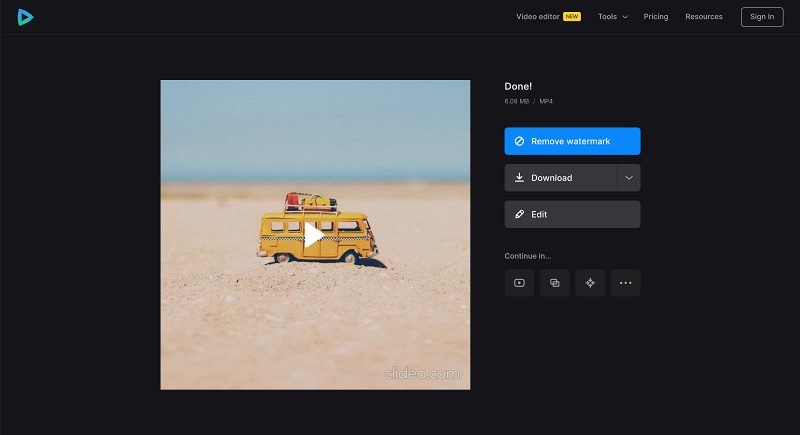Open the Resources menu item
Image resolution: width=800 pixels, height=435 pixels.
[x=704, y=16]
